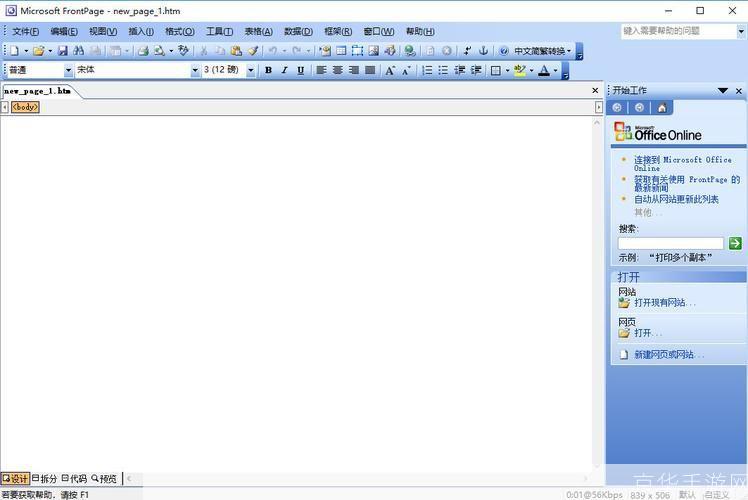Click the Insert Hyperlink globe icon

409,51
